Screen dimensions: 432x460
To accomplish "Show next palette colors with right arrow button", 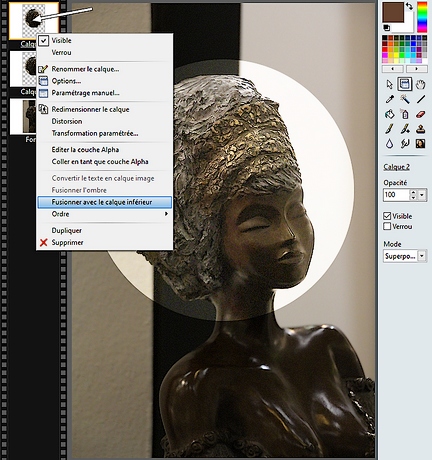I will (x=417, y=69).
